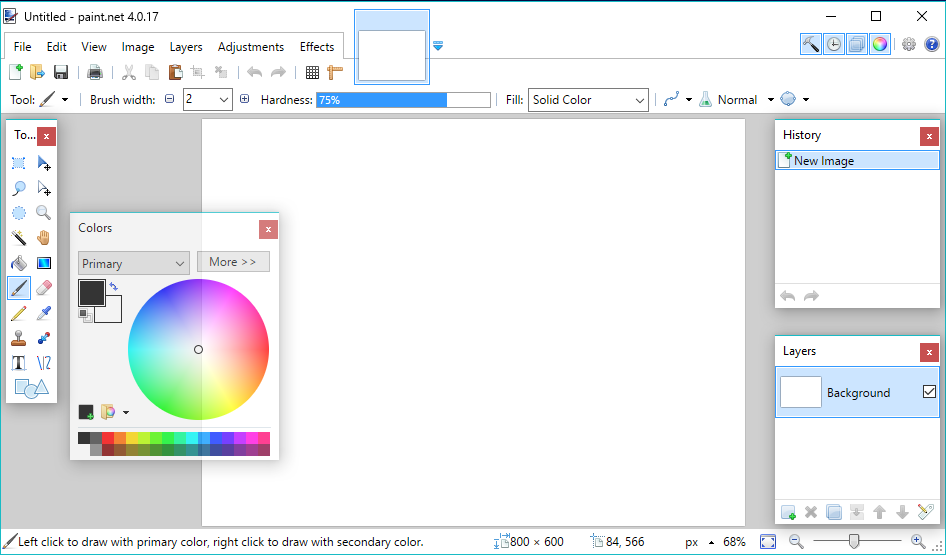Viewport: 946px width, 555px height.
Task: Click the Print icon in toolbar
Action: 95,72
